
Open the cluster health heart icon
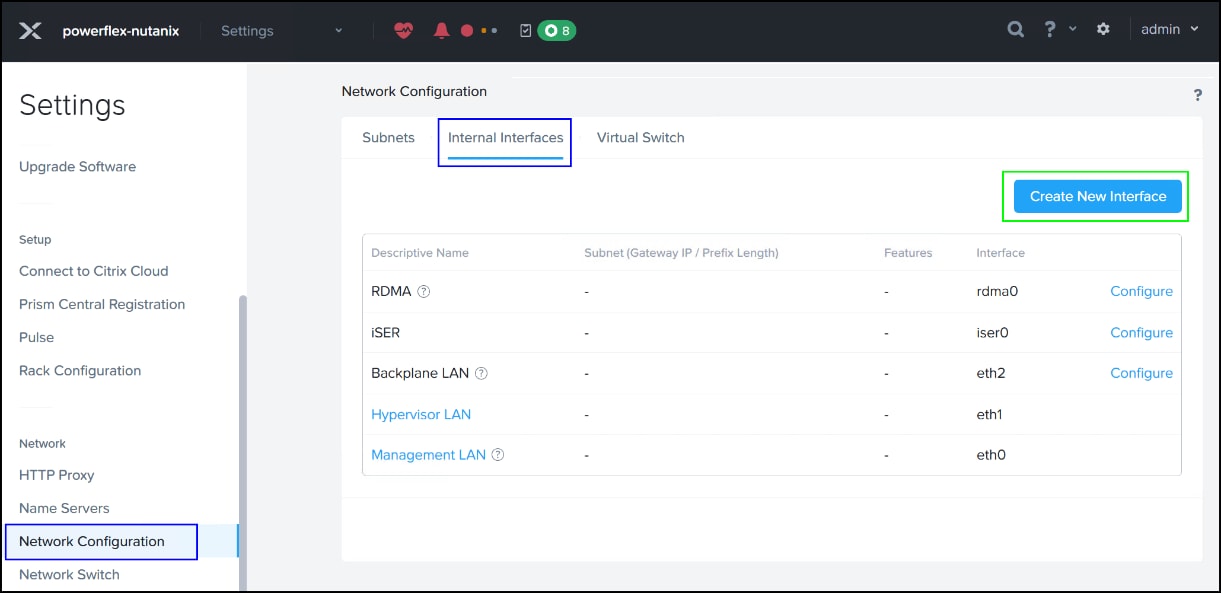click(x=403, y=30)
